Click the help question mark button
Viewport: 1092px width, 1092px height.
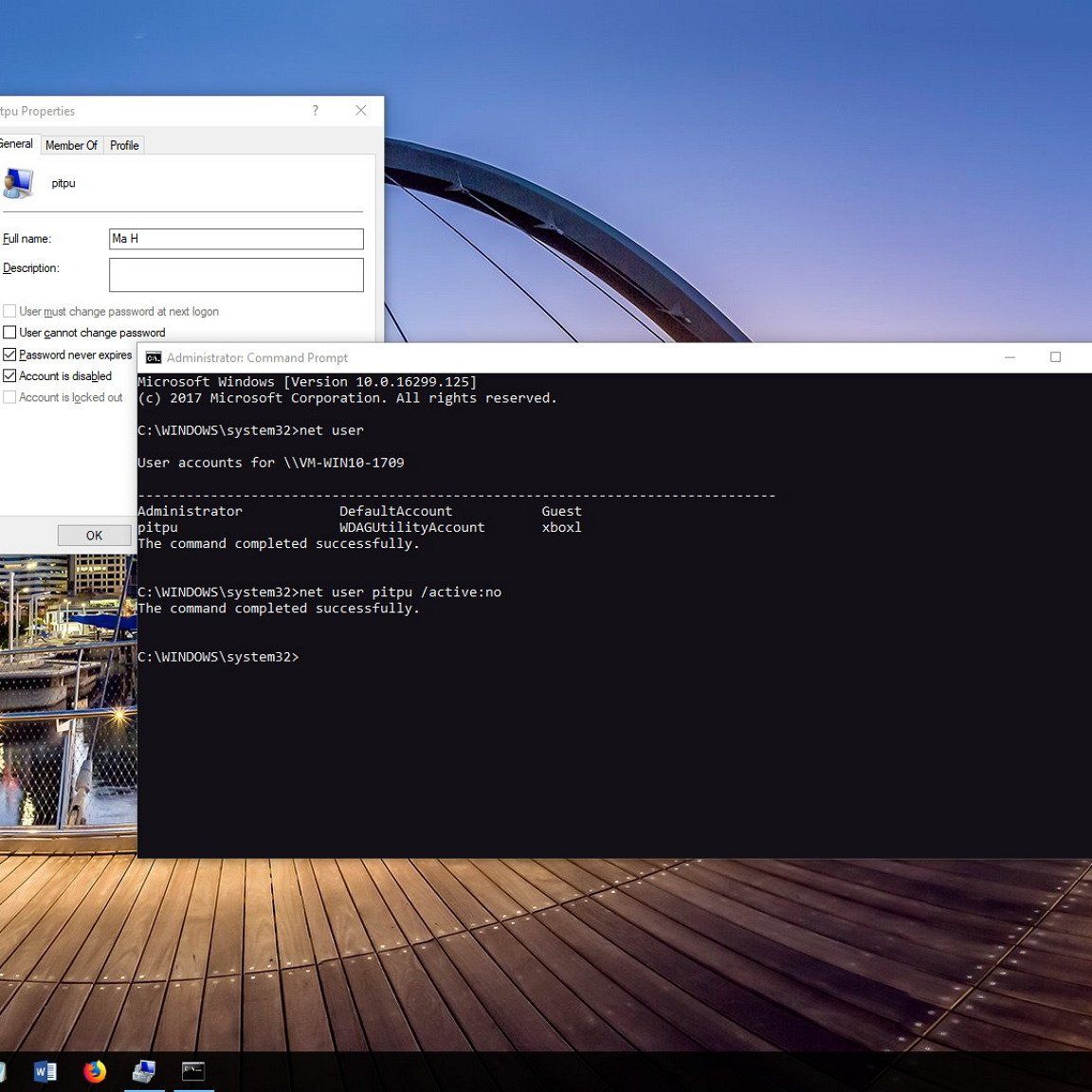[x=315, y=111]
